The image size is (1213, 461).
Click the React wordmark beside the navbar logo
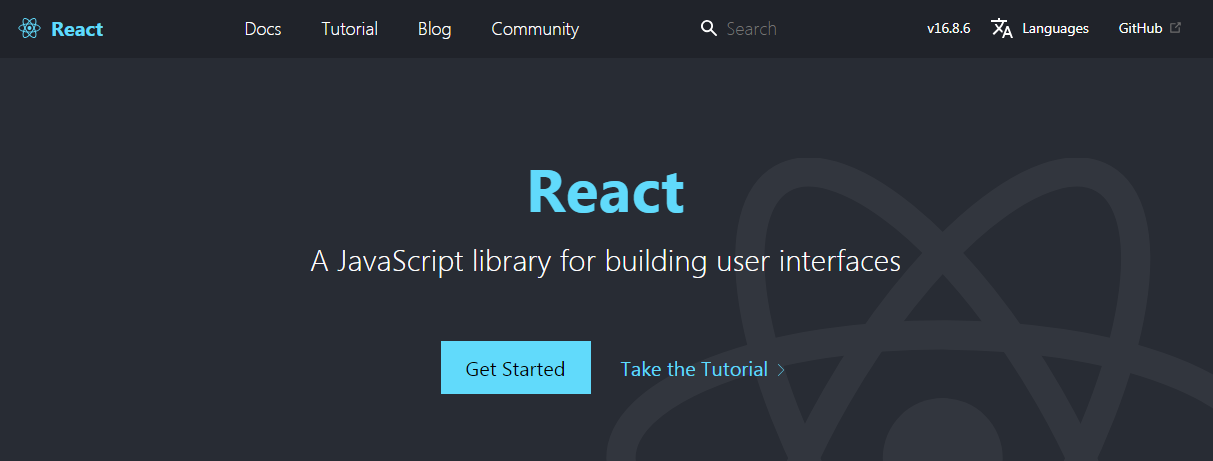77,29
